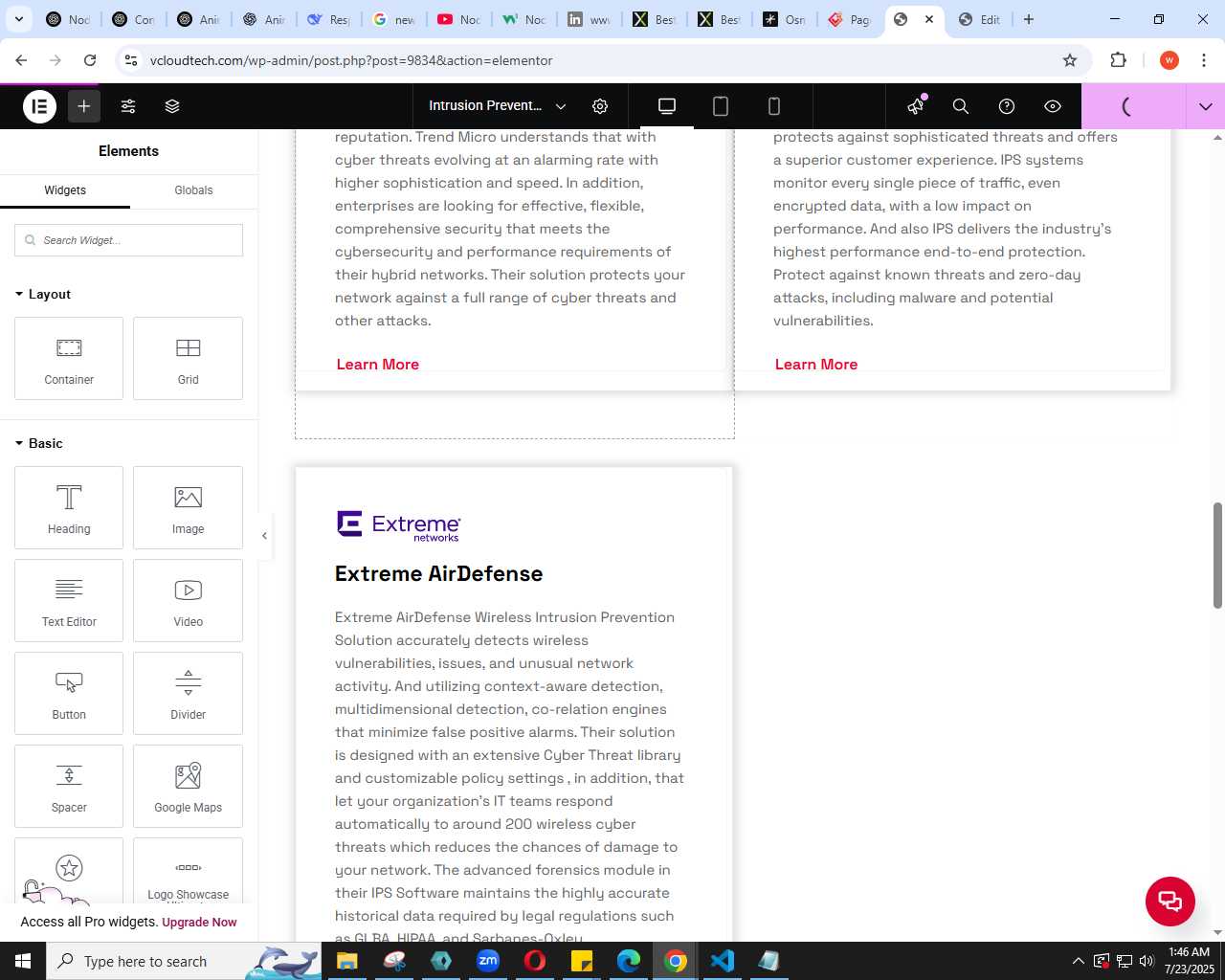The width and height of the screenshot is (1225, 980).
Task: Click the page vertical scrollbar thumb
Action: pos(1217,555)
